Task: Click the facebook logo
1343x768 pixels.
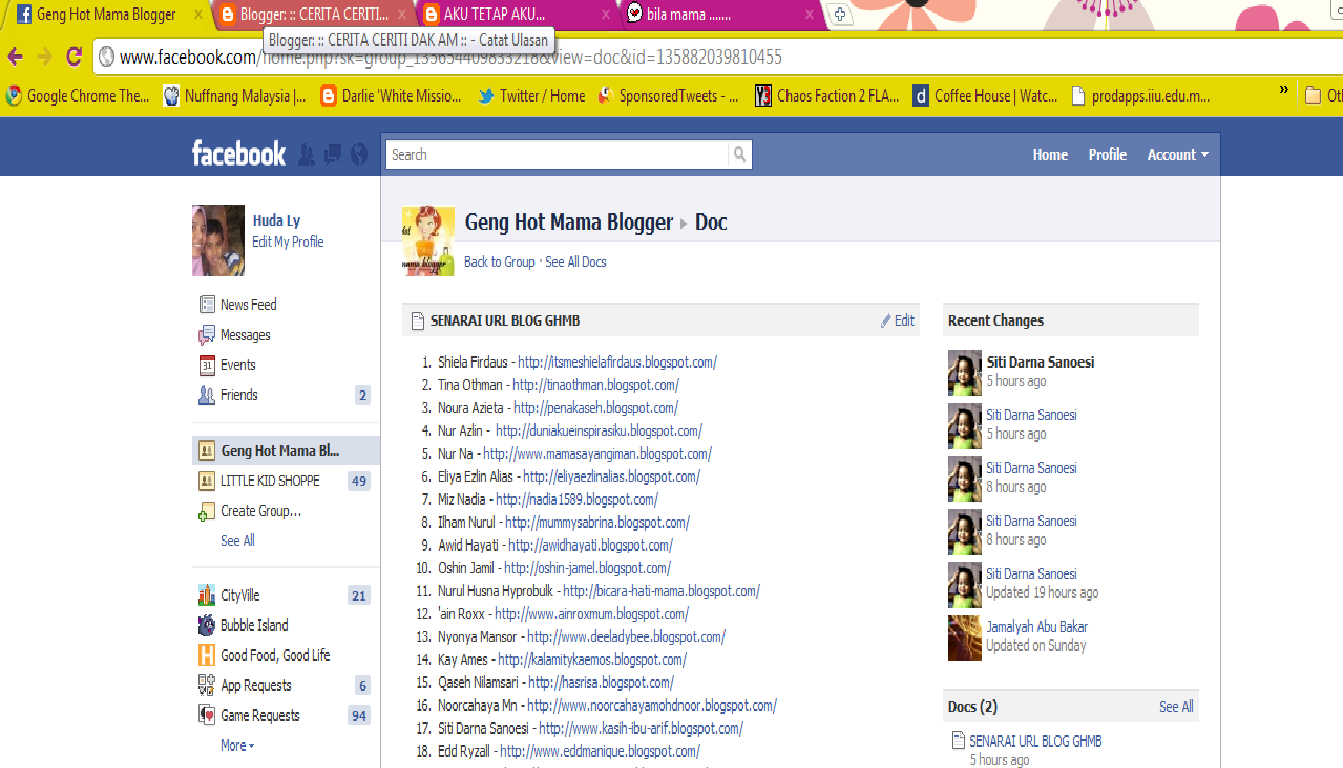Action: [x=238, y=153]
